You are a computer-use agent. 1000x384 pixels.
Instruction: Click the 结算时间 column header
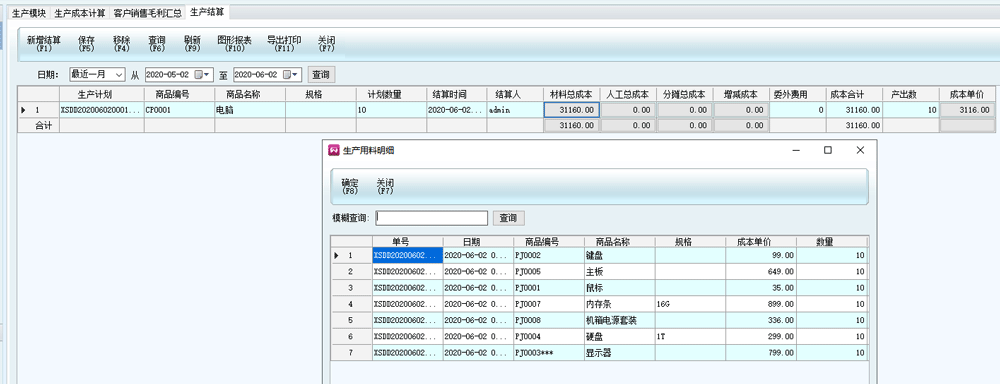tap(457, 94)
